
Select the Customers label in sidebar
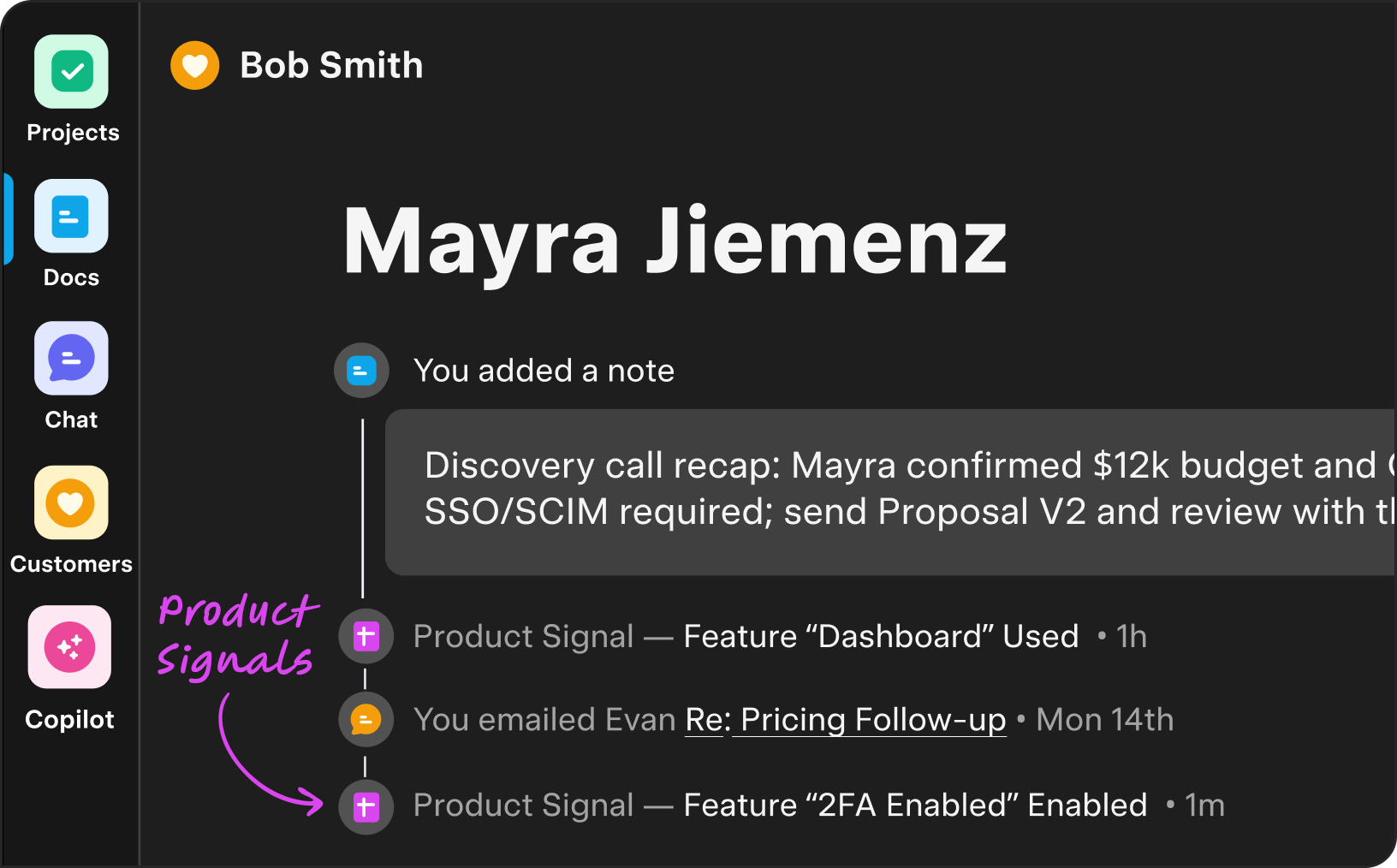(71, 564)
